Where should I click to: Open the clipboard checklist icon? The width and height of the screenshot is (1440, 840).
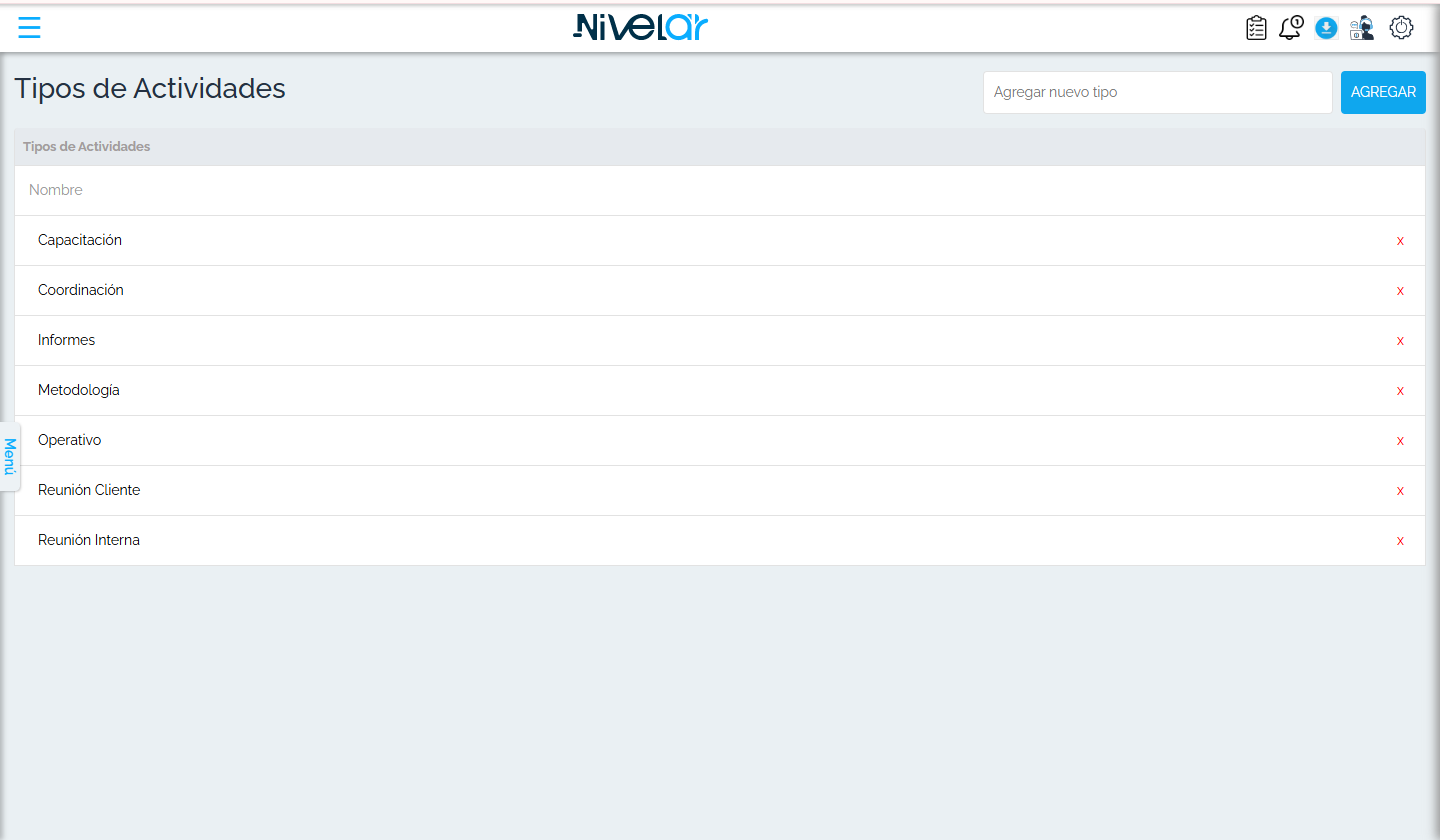click(1256, 28)
